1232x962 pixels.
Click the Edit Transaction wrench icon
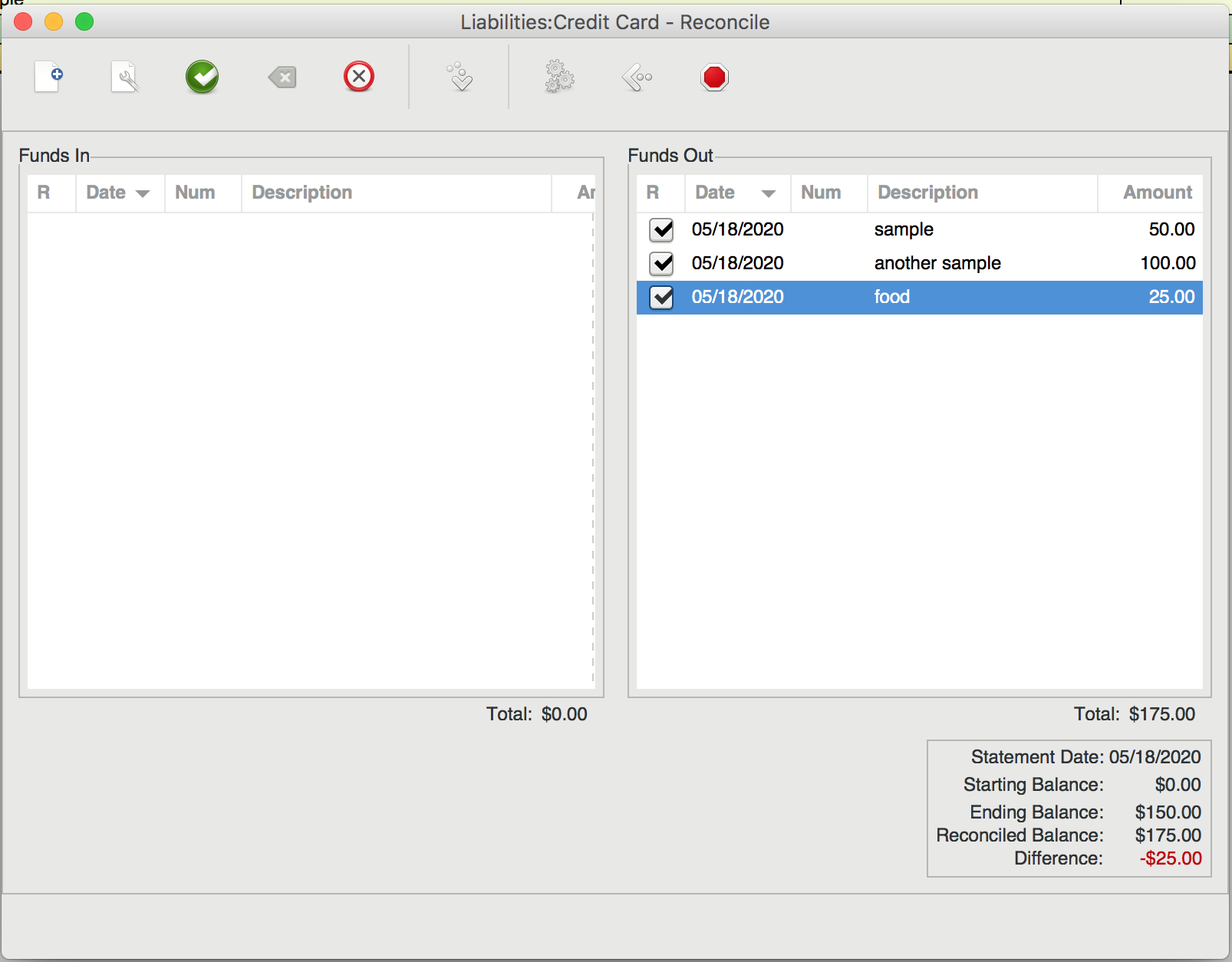tap(125, 77)
